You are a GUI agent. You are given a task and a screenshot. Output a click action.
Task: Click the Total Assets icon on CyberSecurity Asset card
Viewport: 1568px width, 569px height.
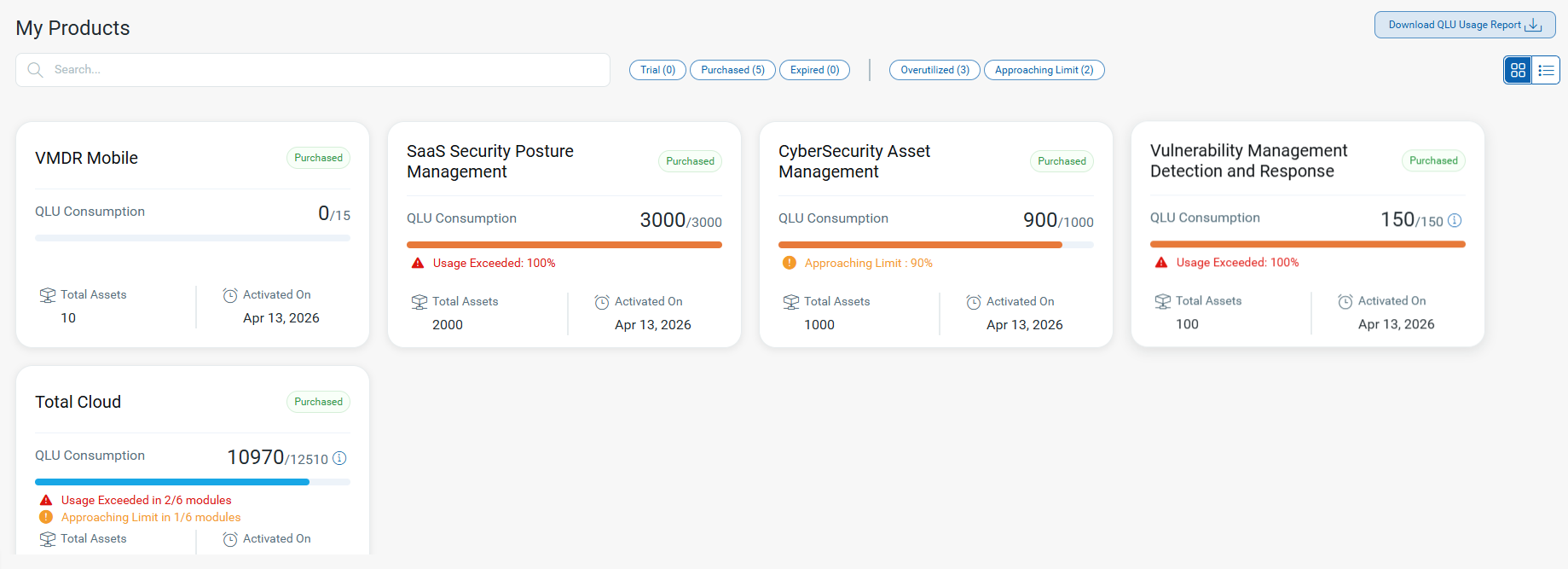pyautogui.click(x=791, y=302)
